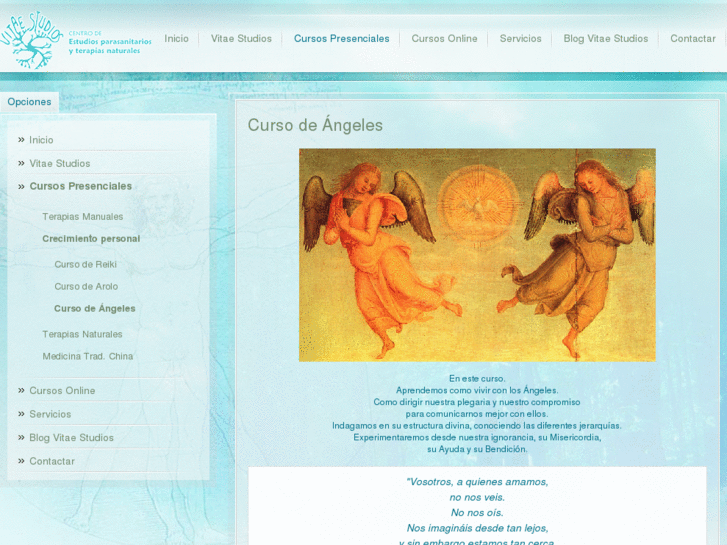Select Curso de Ángeles sidebar item

coord(95,308)
